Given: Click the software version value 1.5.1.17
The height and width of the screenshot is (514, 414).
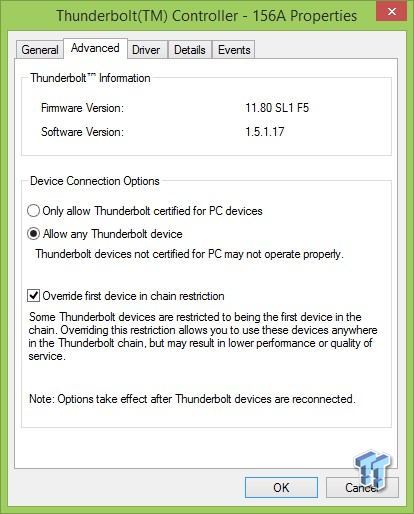Looking at the screenshot, I should pyautogui.click(x=265, y=132).
